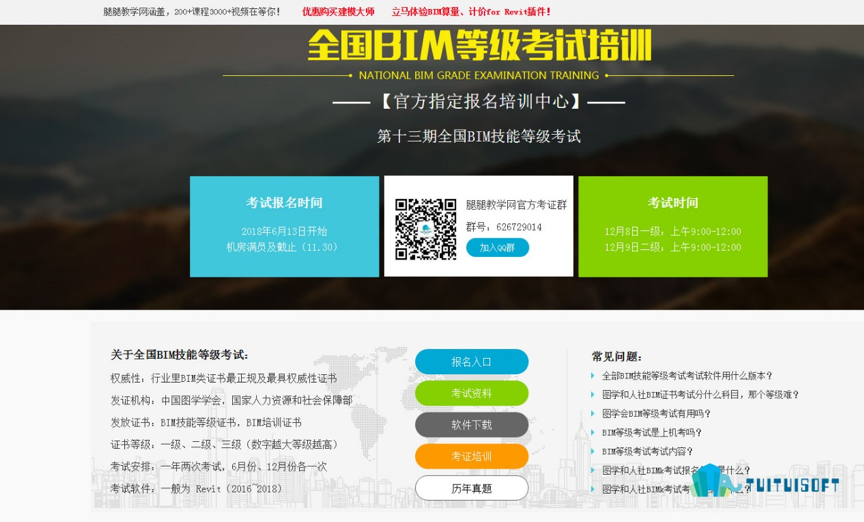Click 发放证书 BIM技能等级证书 line
Viewport: 864px width, 522px height.
point(206,423)
